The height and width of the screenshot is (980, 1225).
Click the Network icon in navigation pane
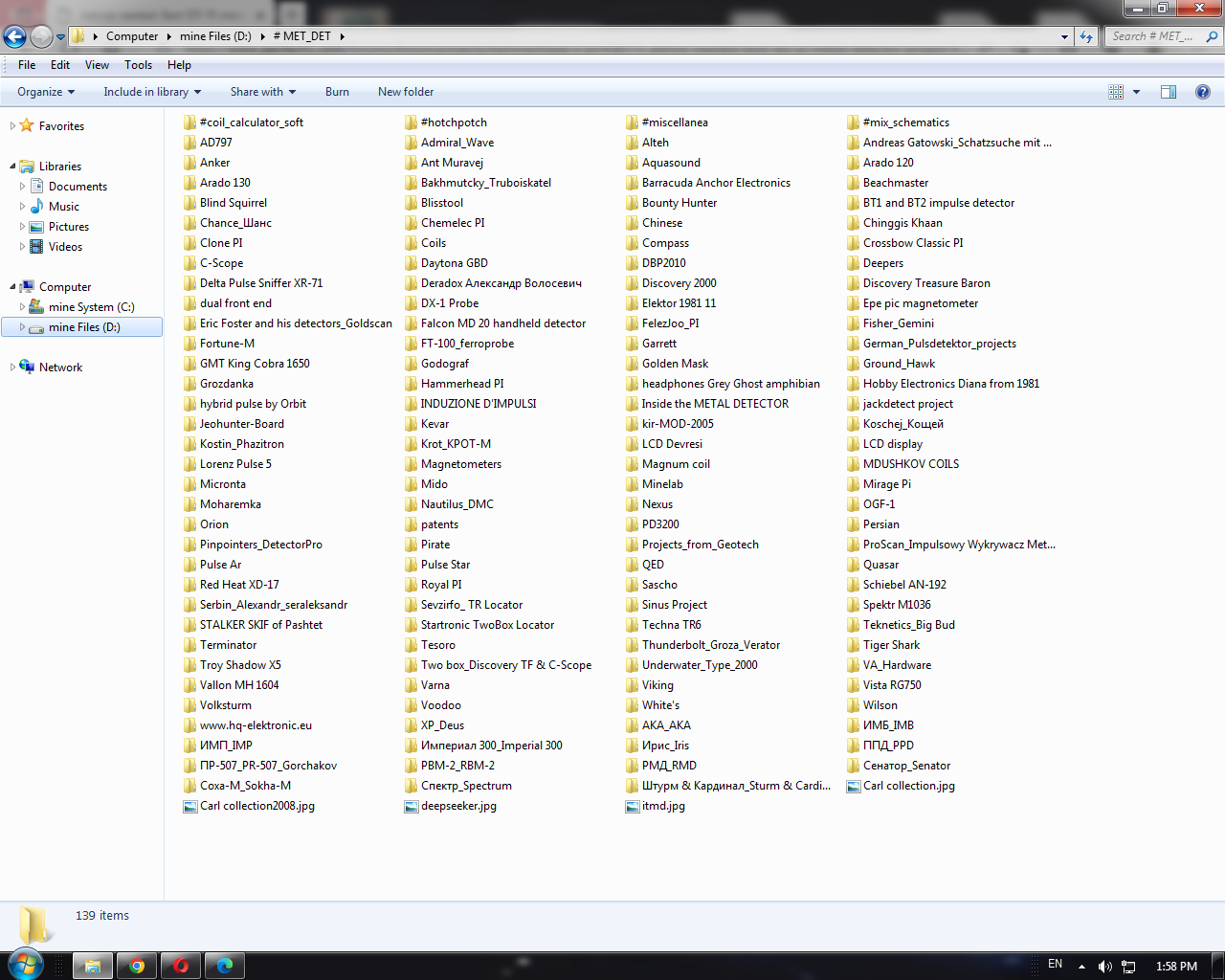(x=27, y=367)
